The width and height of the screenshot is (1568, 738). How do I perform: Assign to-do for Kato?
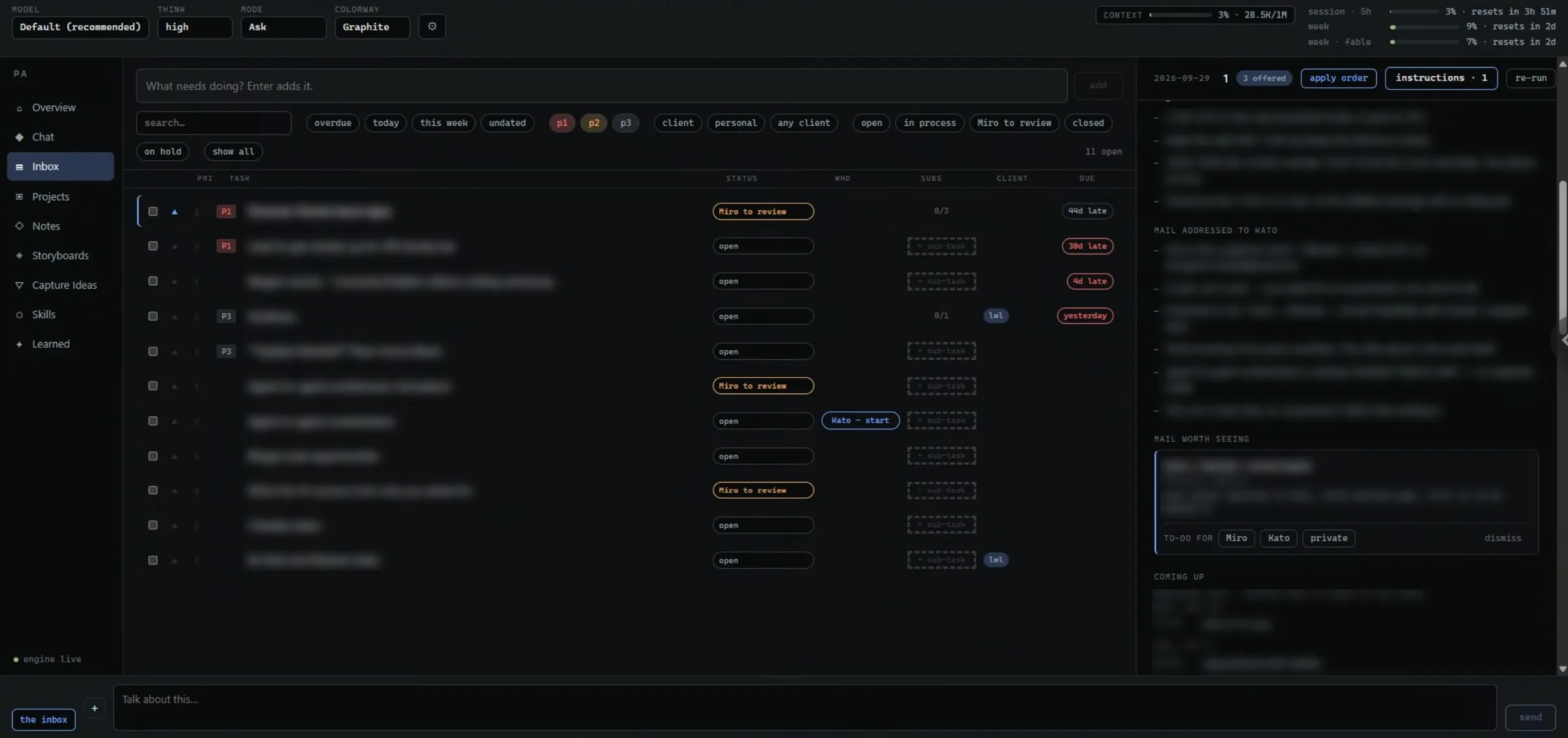click(x=1279, y=538)
